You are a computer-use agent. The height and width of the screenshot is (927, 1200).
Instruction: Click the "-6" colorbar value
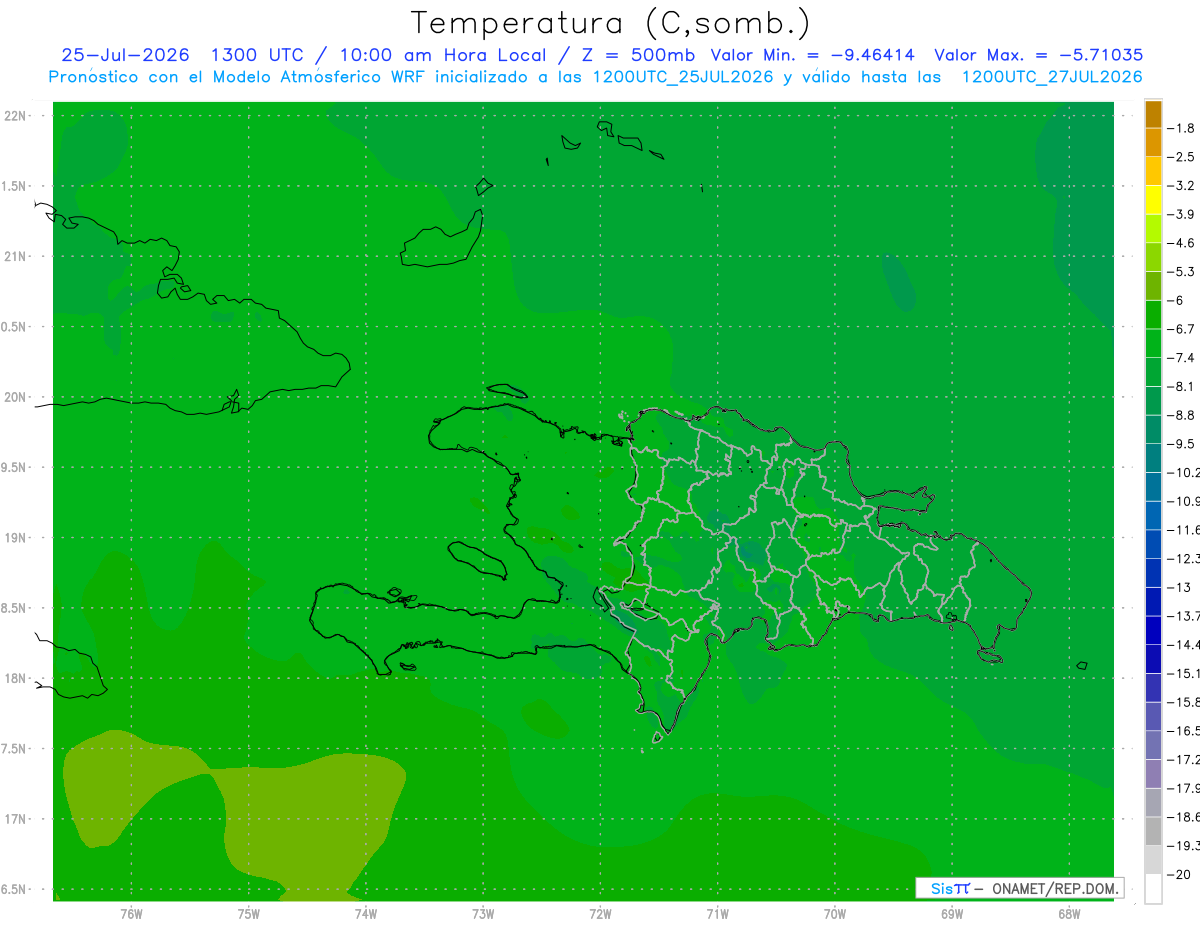(1176, 300)
